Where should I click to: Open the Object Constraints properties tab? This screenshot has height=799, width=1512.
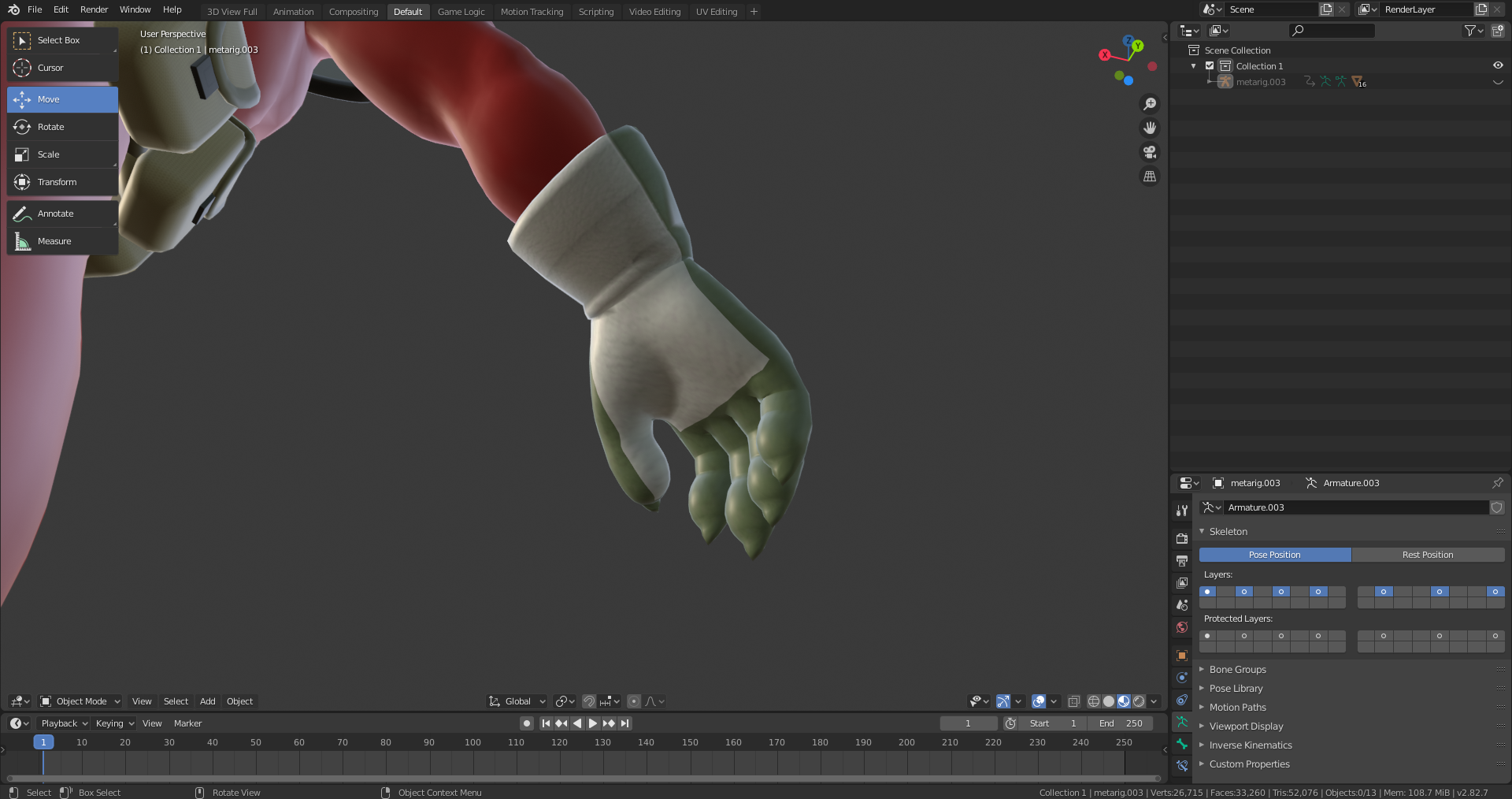pos(1182,700)
